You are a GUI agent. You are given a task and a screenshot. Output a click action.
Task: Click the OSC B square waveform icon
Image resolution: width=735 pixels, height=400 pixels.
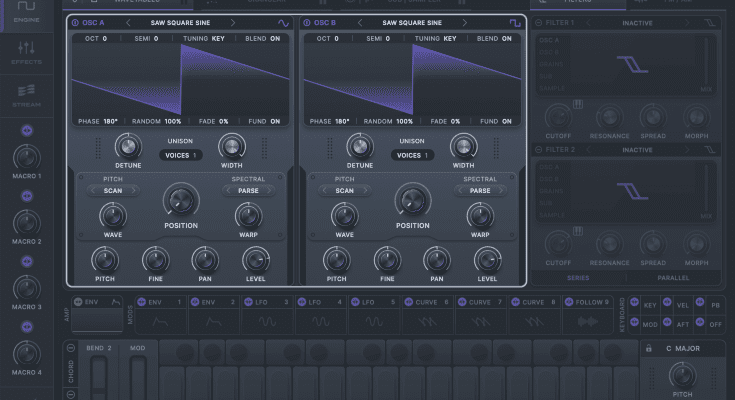point(515,22)
